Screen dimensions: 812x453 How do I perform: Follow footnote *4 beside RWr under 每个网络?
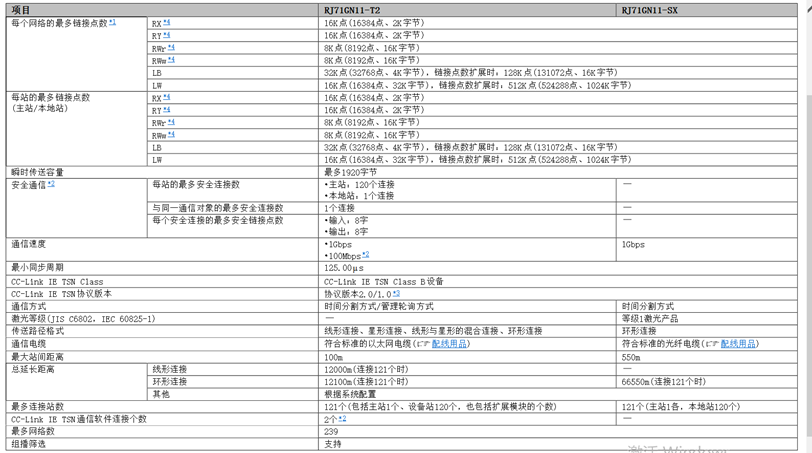(x=170, y=47)
